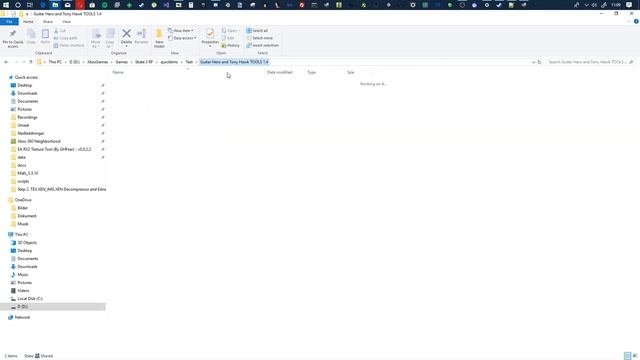
Task: Click the Up one level arrow
Action: (x=31, y=62)
